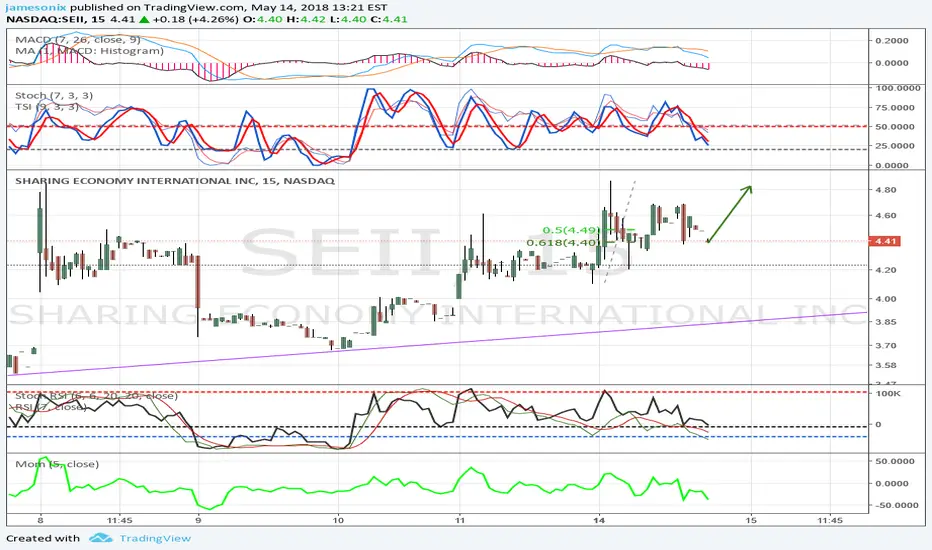Click the 0.5(4.49) Fibonacci level label
The height and width of the screenshot is (550, 932).
point(571,230)
